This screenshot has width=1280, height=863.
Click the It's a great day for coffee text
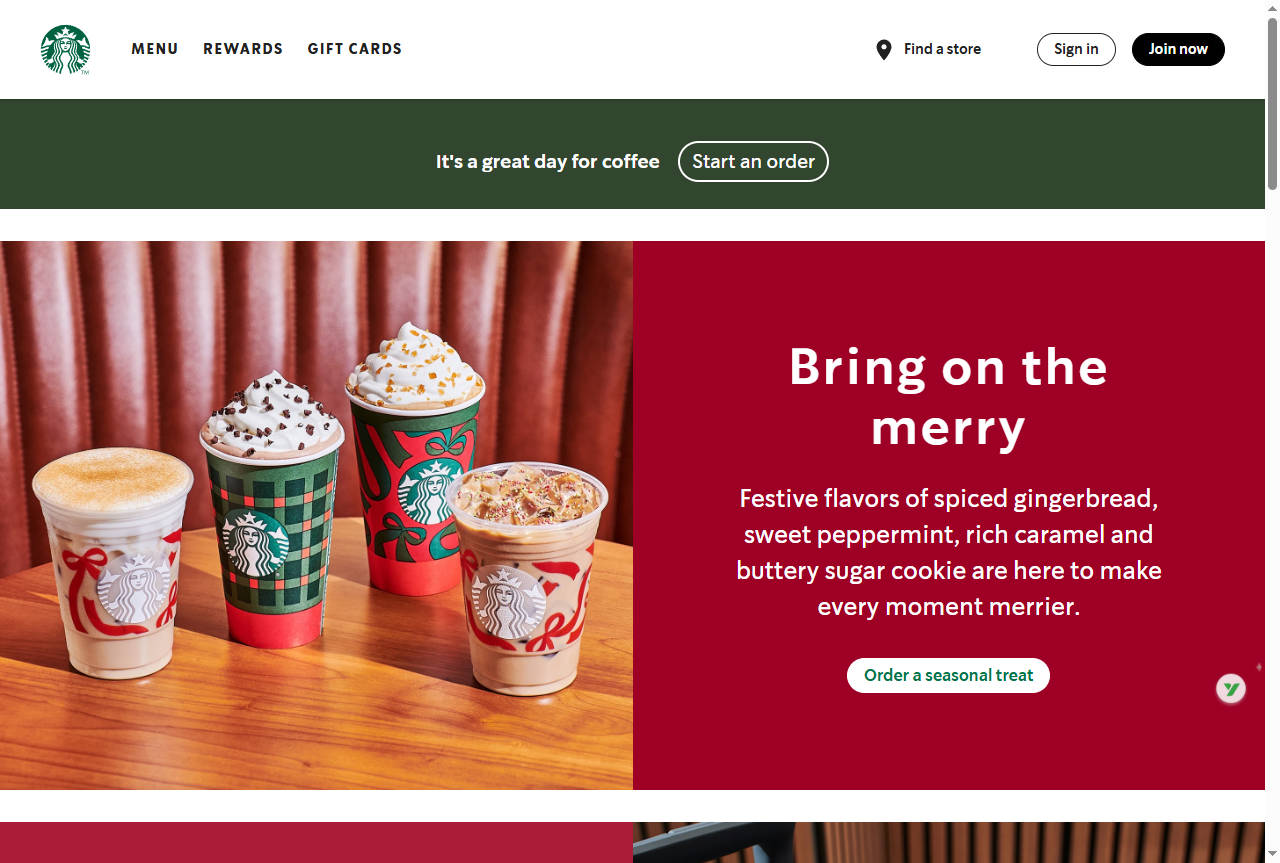click(x=547, y=161)
